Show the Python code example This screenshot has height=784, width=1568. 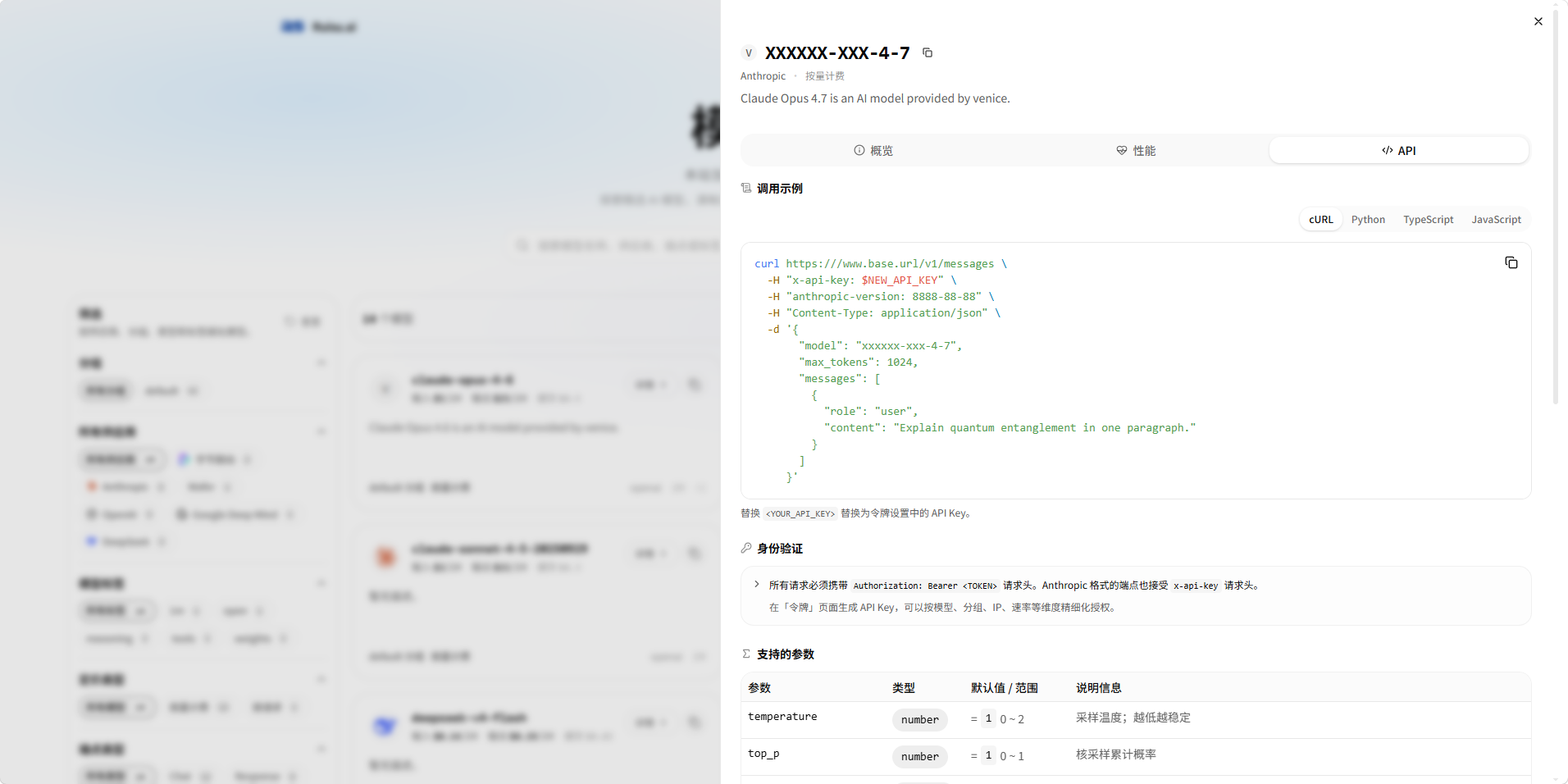click(x=1368, y=220)
